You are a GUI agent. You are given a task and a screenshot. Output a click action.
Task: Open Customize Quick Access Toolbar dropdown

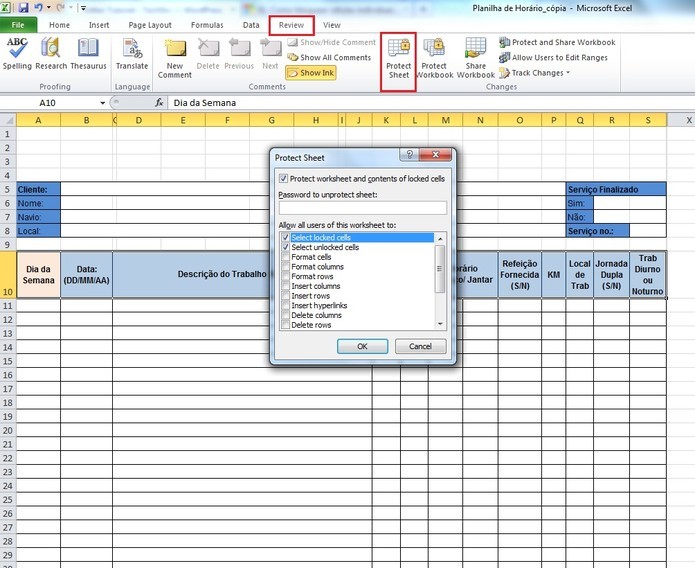83,8
